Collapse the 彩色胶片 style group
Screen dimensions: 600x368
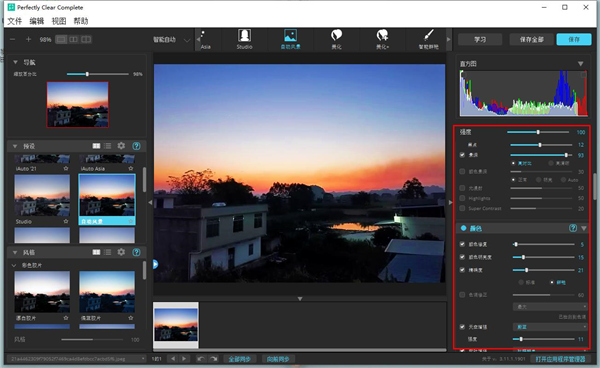[14, 265]
